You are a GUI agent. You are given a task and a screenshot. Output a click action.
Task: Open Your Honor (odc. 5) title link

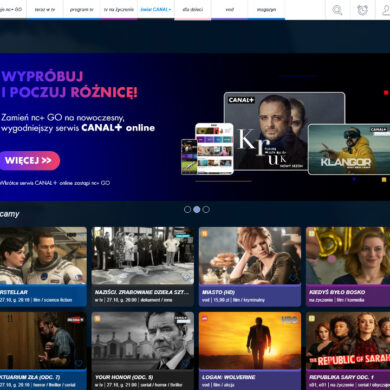pyautogui.click(x=124, y=377)
